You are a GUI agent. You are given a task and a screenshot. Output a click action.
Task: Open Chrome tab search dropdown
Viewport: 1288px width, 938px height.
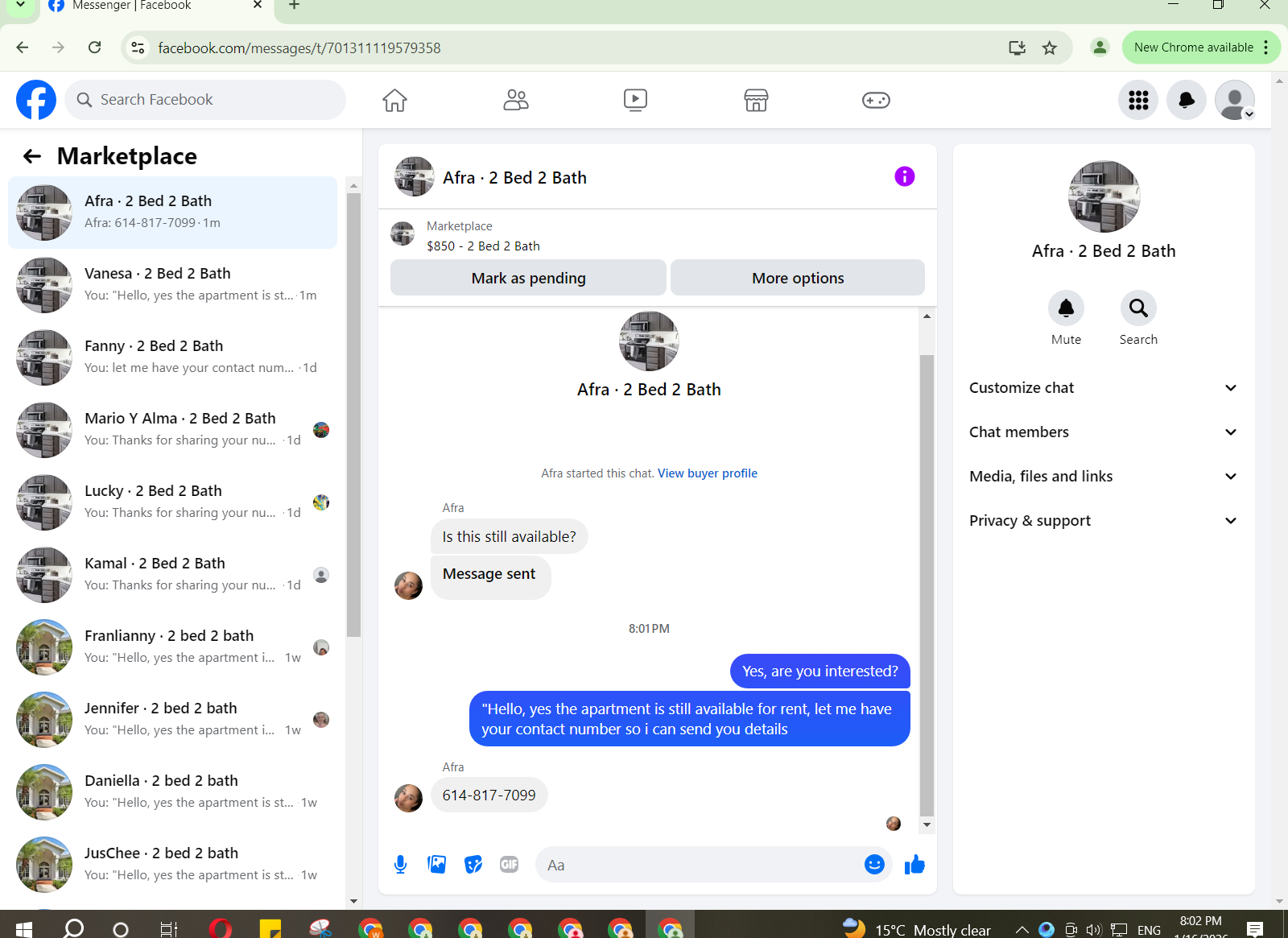[x=21, y=6]
